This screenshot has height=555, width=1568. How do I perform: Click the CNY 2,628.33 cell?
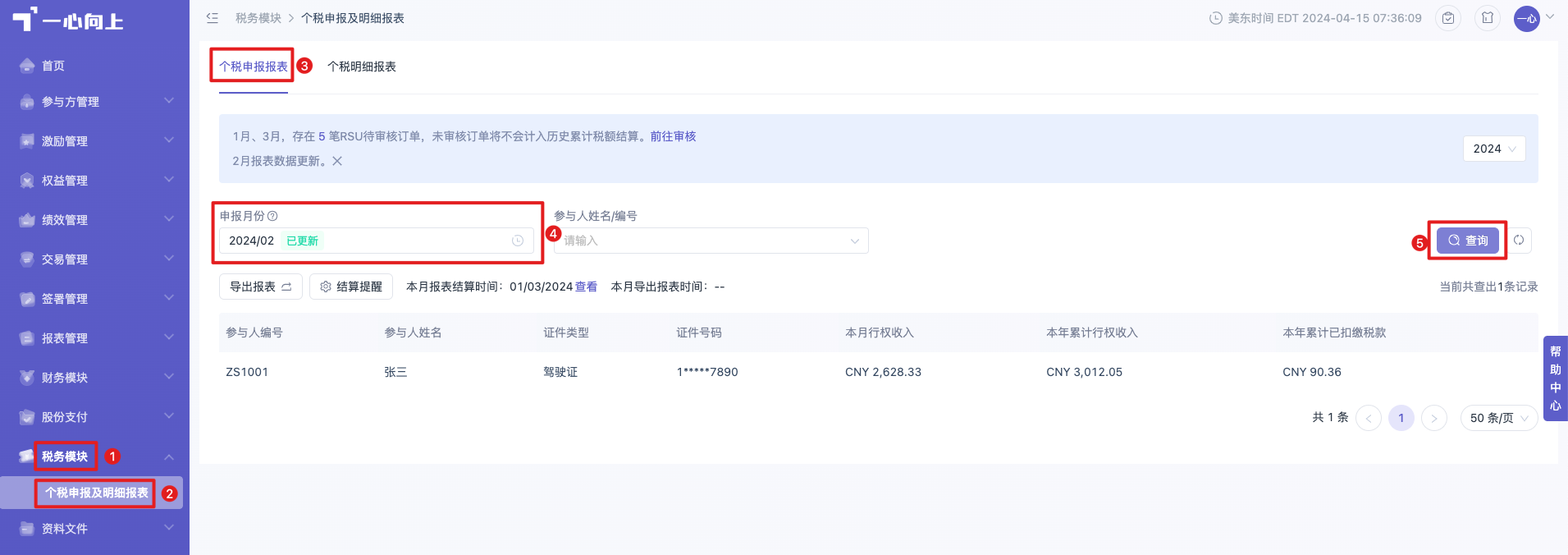click(x=883, y=372)
